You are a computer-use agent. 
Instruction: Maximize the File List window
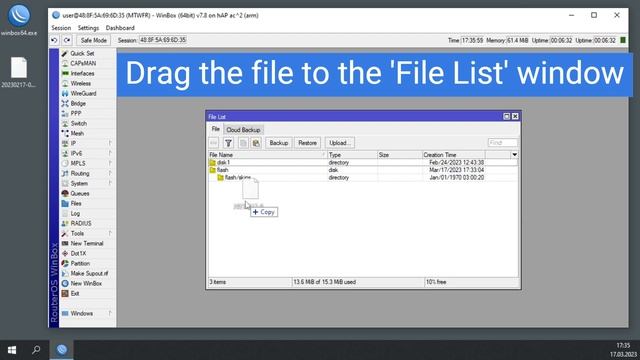click(507, 116)
